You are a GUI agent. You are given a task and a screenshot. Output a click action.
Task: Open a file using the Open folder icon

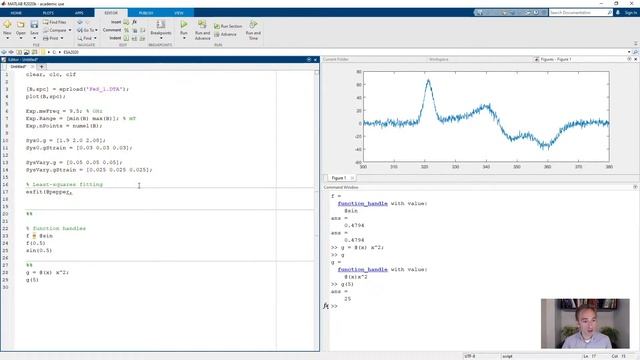click(x=20, y=25)
